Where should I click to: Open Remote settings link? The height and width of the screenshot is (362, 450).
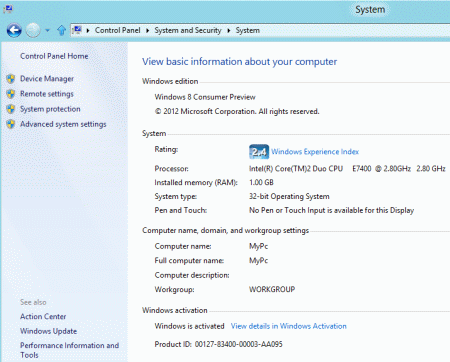click(47, 94)
